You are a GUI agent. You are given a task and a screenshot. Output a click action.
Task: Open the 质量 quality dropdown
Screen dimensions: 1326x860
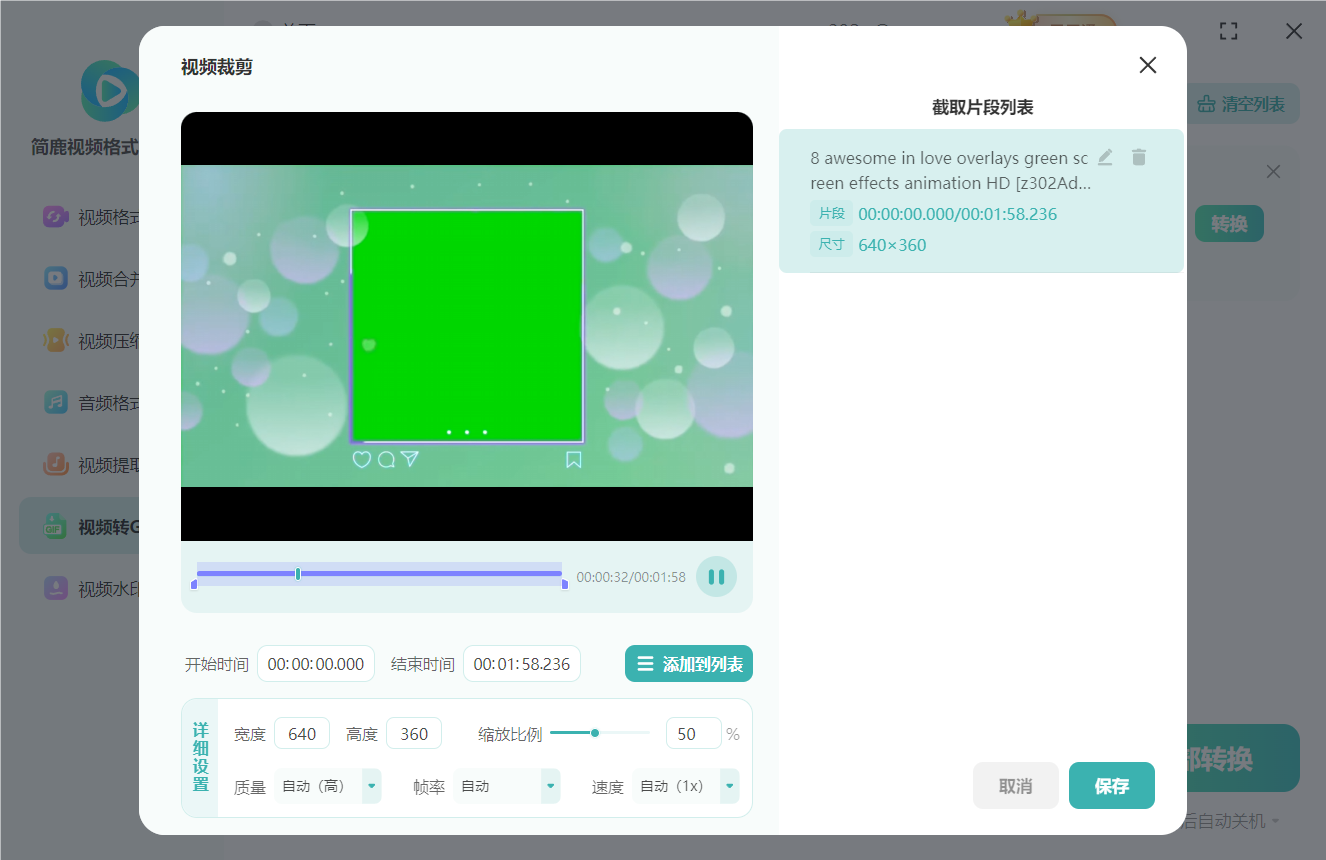pos(371,786)
